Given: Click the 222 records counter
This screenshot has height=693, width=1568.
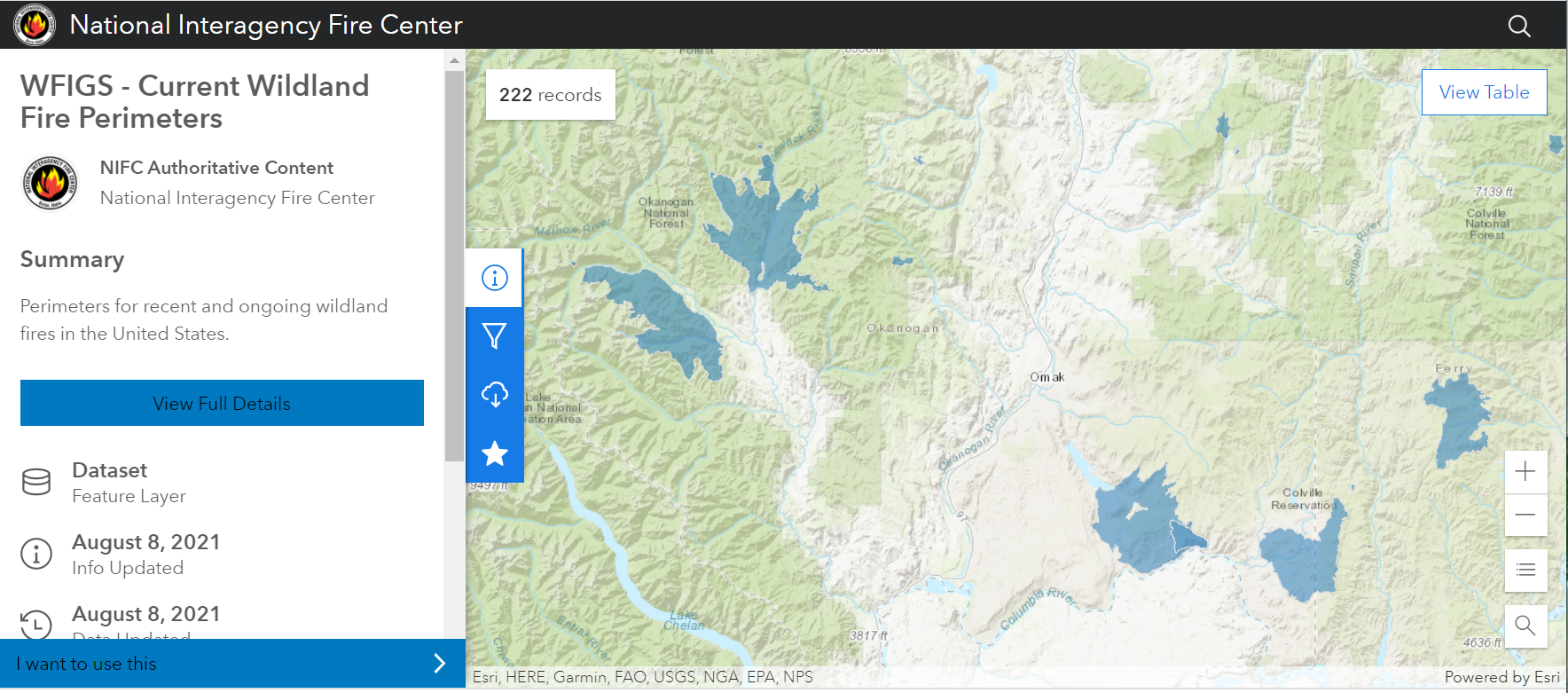Looking at the screenshot, I should tap(550, 95).
